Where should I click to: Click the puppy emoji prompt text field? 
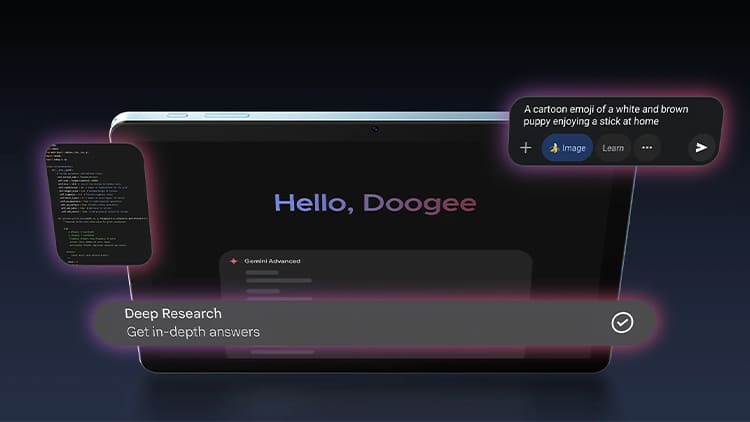coord(606,115)
